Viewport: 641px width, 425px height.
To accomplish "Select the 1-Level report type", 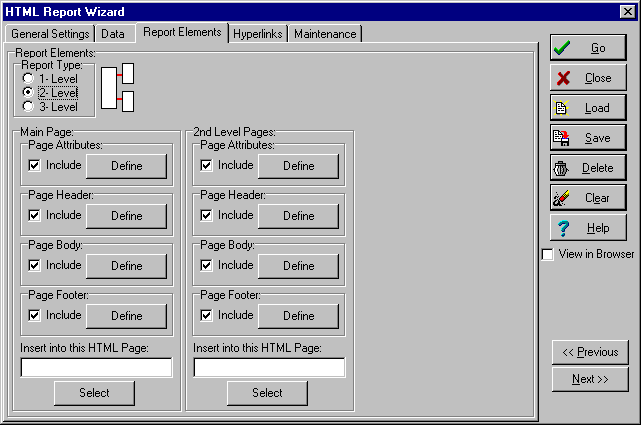I will [x=29, y=79].
